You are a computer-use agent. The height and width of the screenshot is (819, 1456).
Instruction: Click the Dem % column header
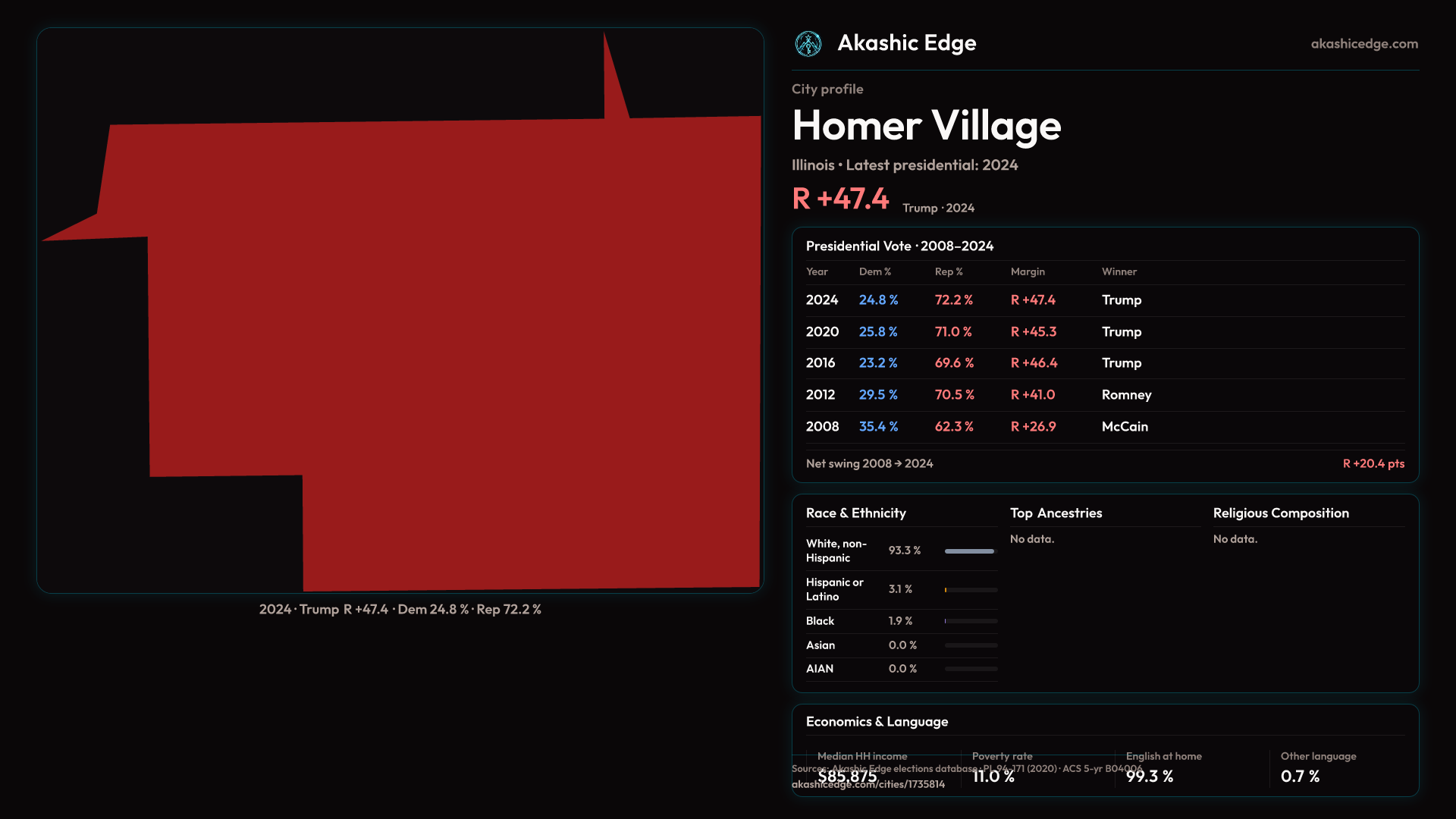click(x=874, y=271)
